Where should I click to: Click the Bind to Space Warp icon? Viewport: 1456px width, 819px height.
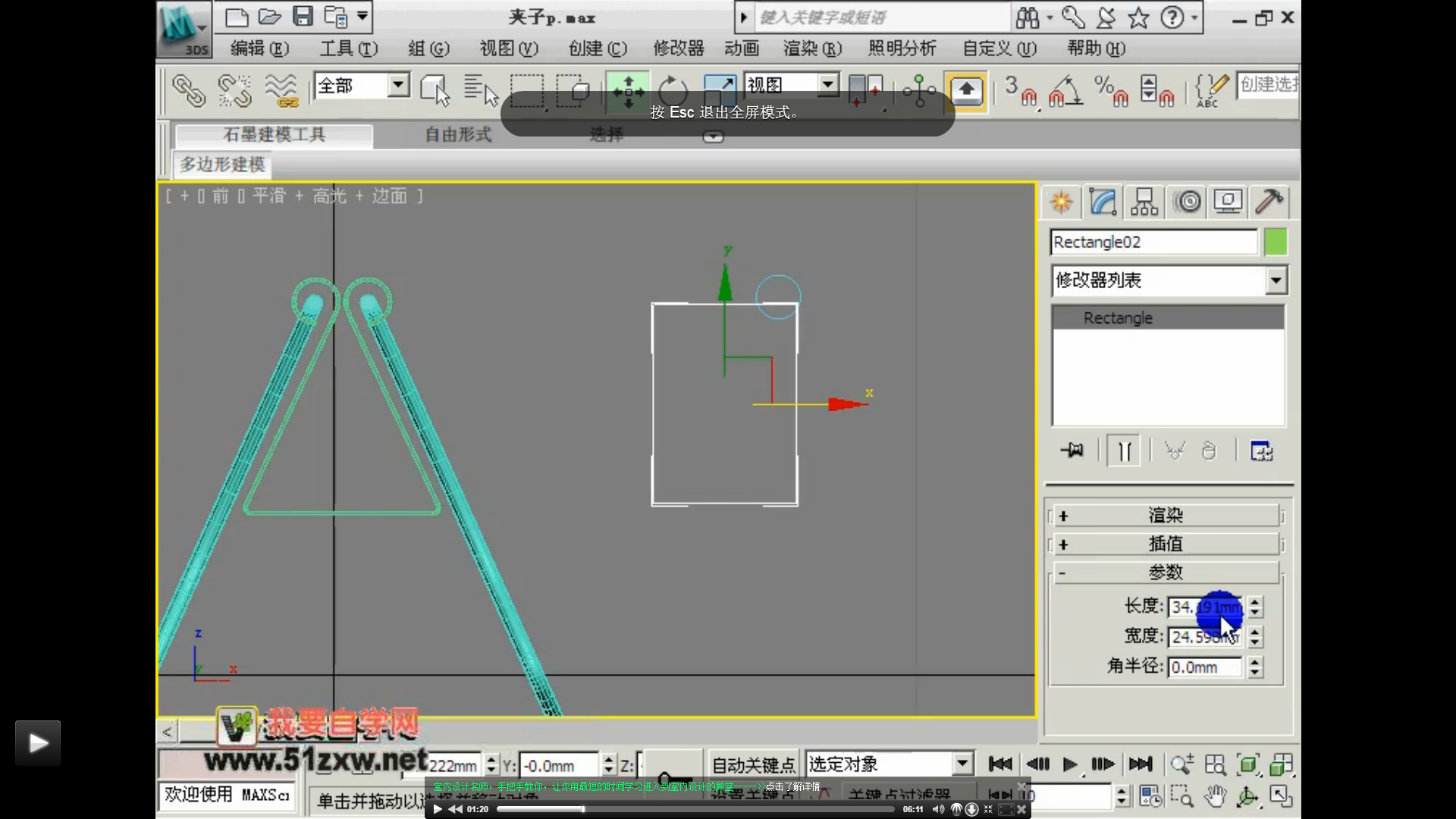(281, 91)
